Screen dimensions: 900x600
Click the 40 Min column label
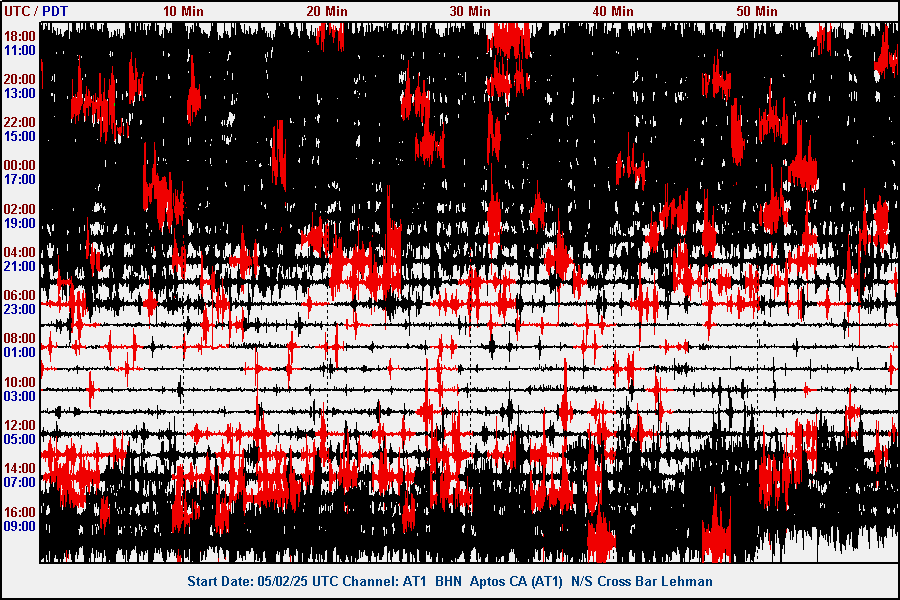click(x=613, y=11)
